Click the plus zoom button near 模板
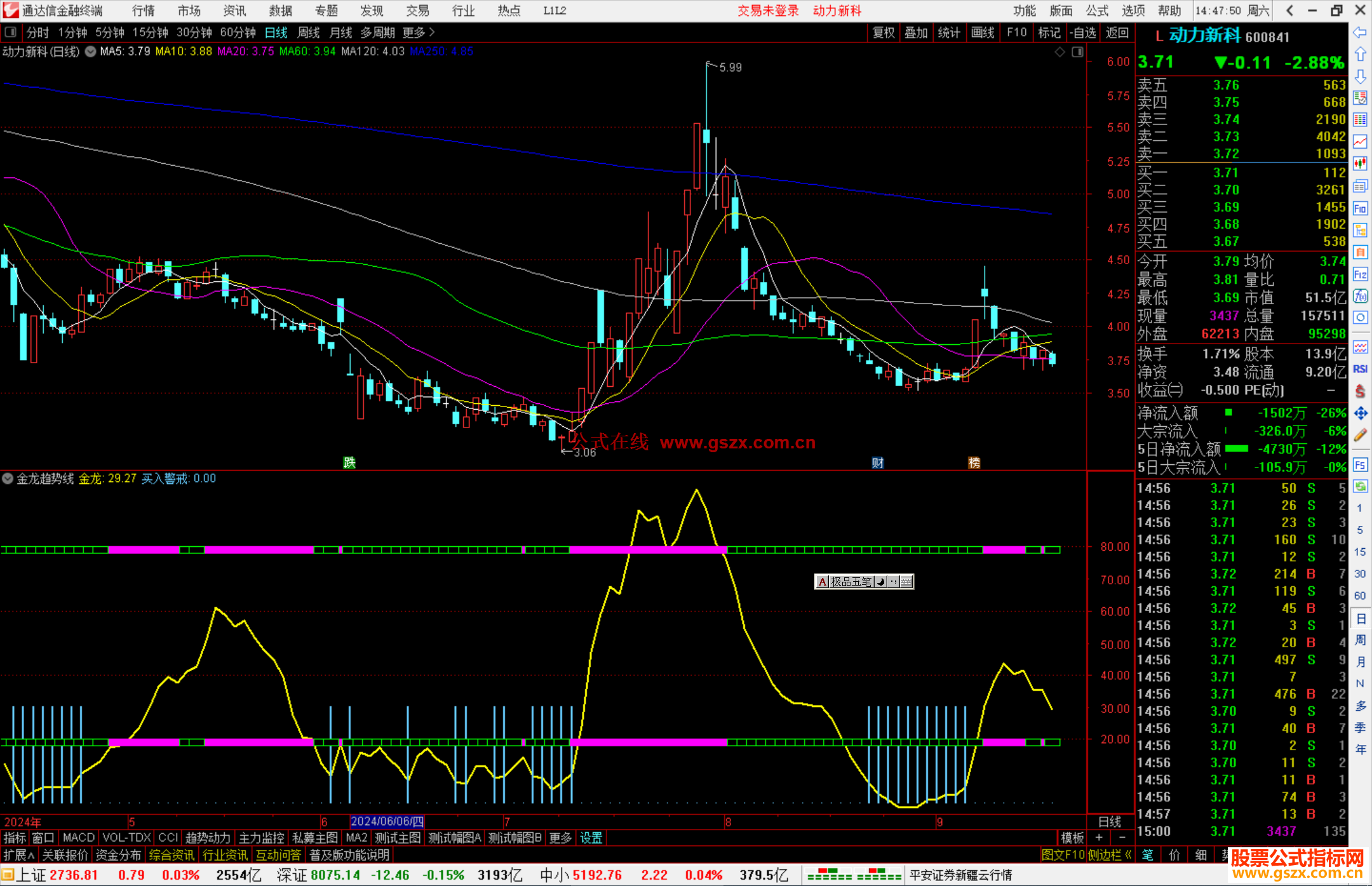The width and height of the screenshot is (1372, 886). [1099, 838]
